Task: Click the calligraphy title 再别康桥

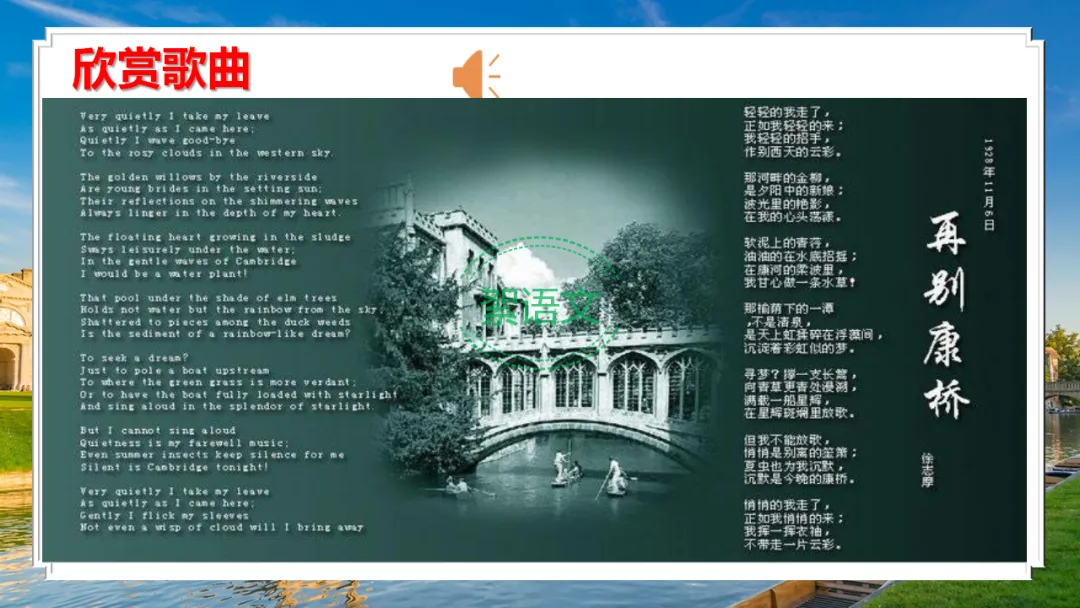Action: [x=946, y=316]
